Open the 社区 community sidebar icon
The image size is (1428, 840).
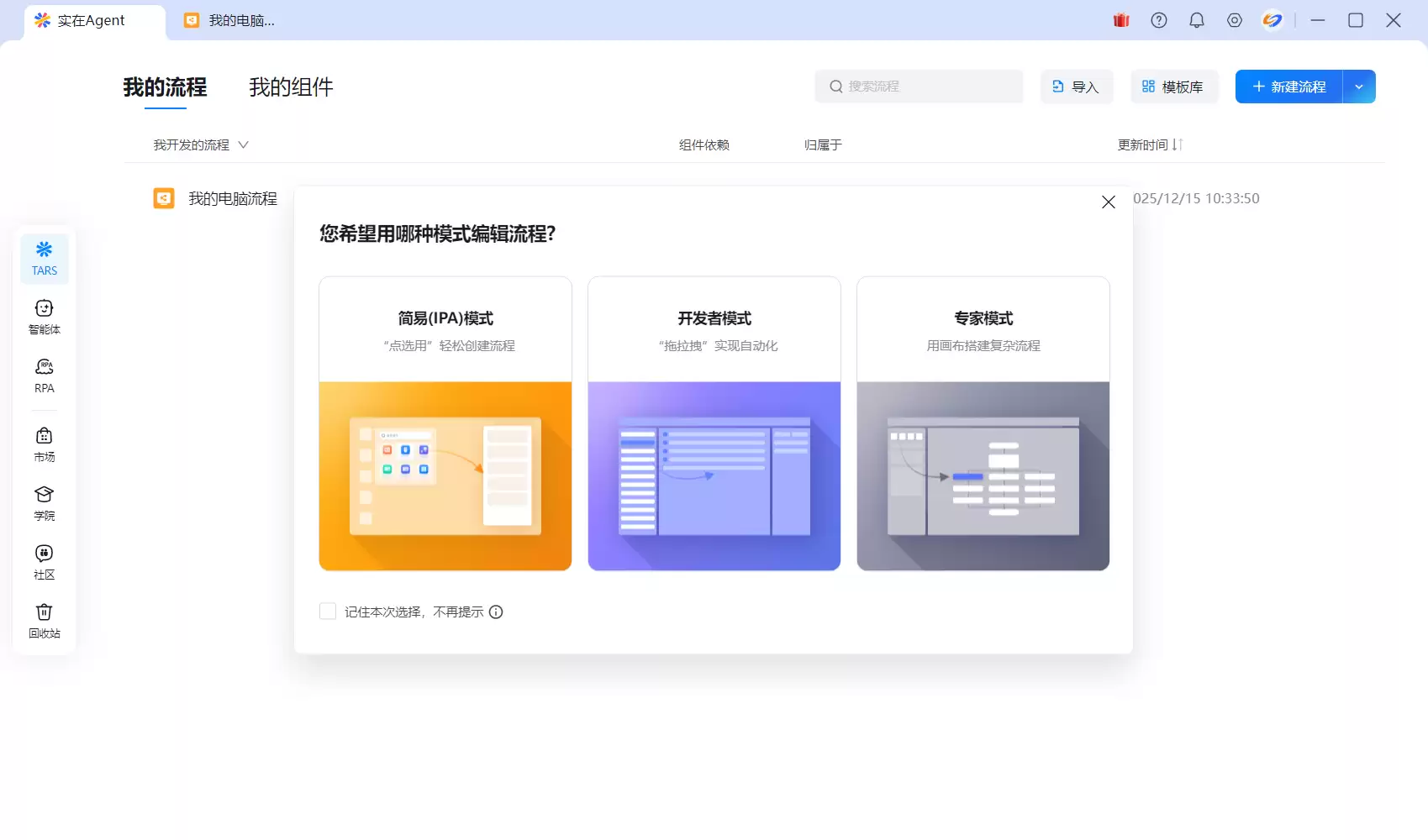click(x=45, y=562)
